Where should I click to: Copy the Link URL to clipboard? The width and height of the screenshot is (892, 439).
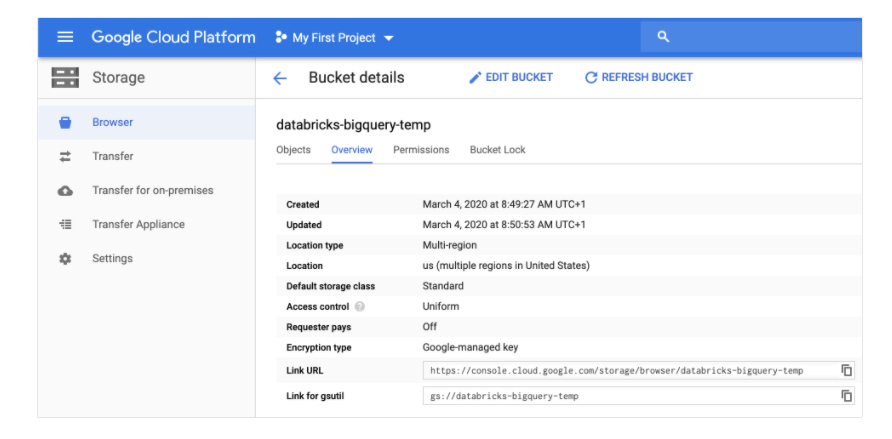[847, 370]
